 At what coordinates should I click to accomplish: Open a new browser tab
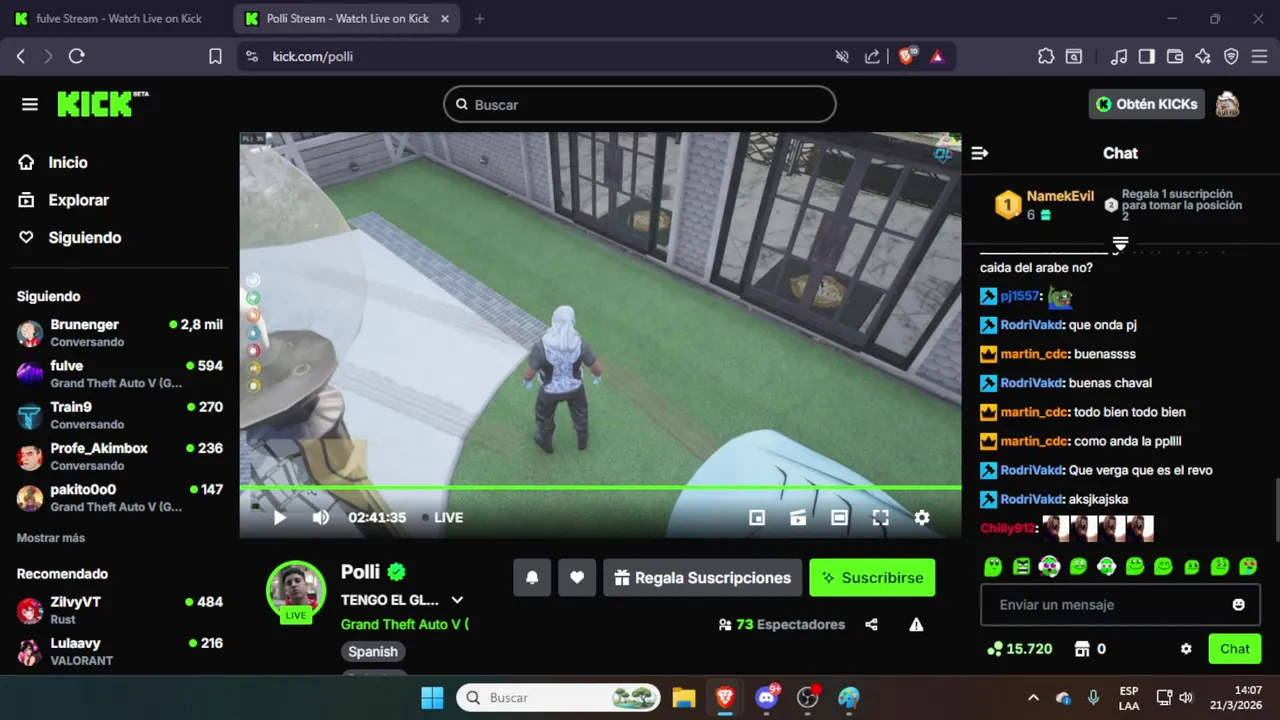pos(480,18)
